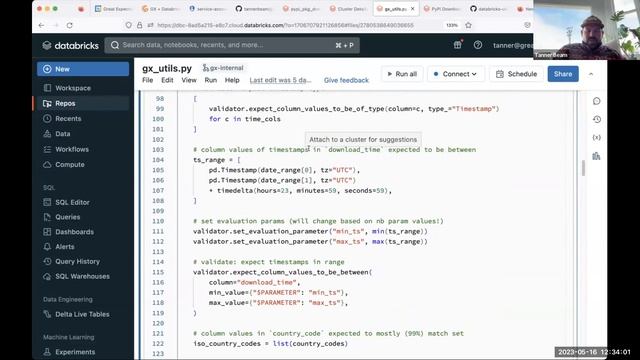Viewport: 640px width, 360px height.
Task: Bookmark this page with star icon
Action: (x=469, y=25)
